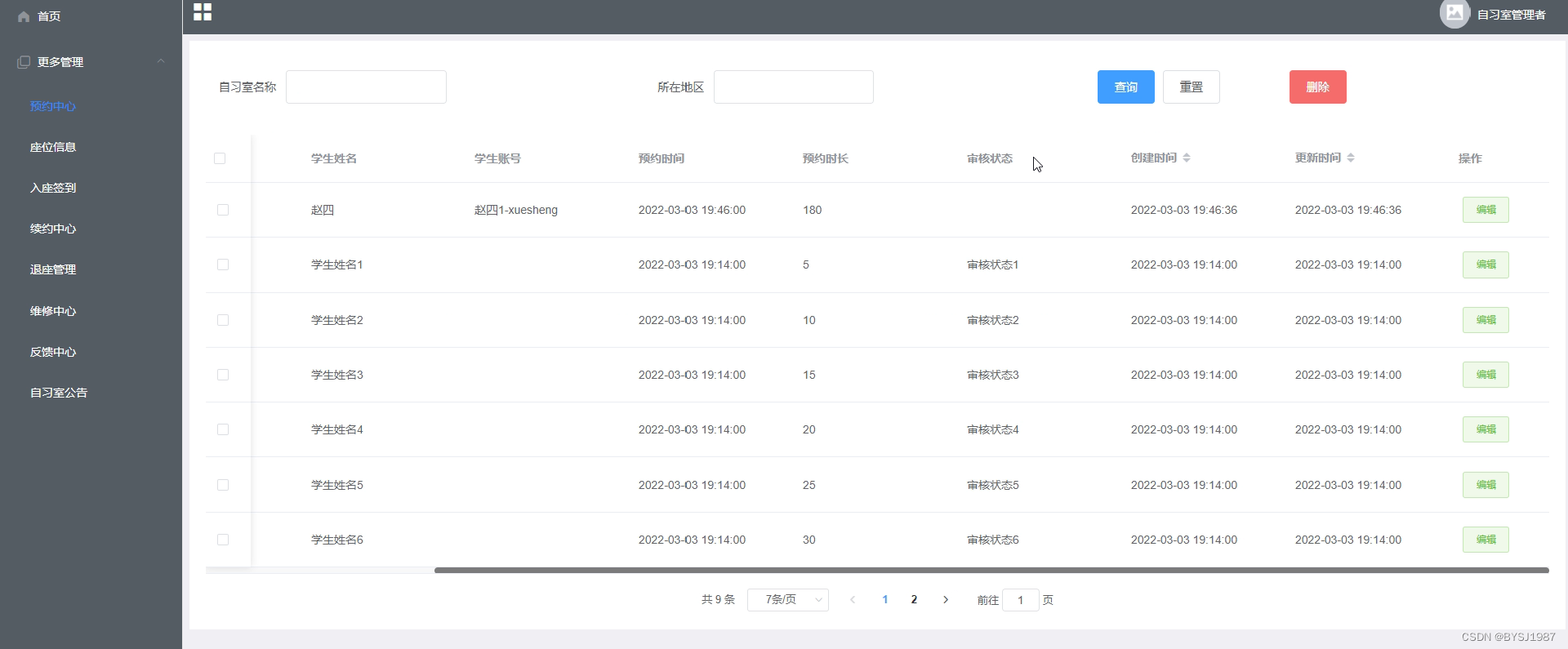Screen dimensions: 1568x649
Task: Click the red 删除 button
Action: point(1318,87)
